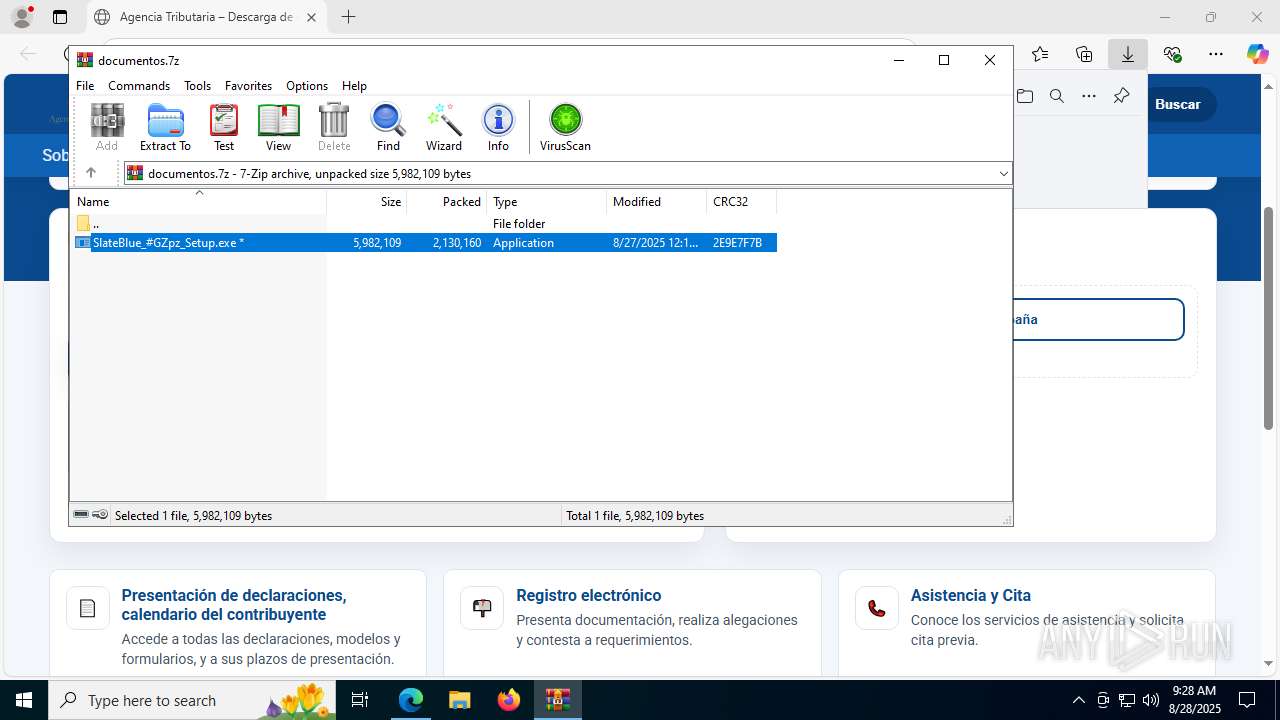Open Copilot icon in Edge
This screenshot has height=720, width=1280.
click(x=1257, y=54)
